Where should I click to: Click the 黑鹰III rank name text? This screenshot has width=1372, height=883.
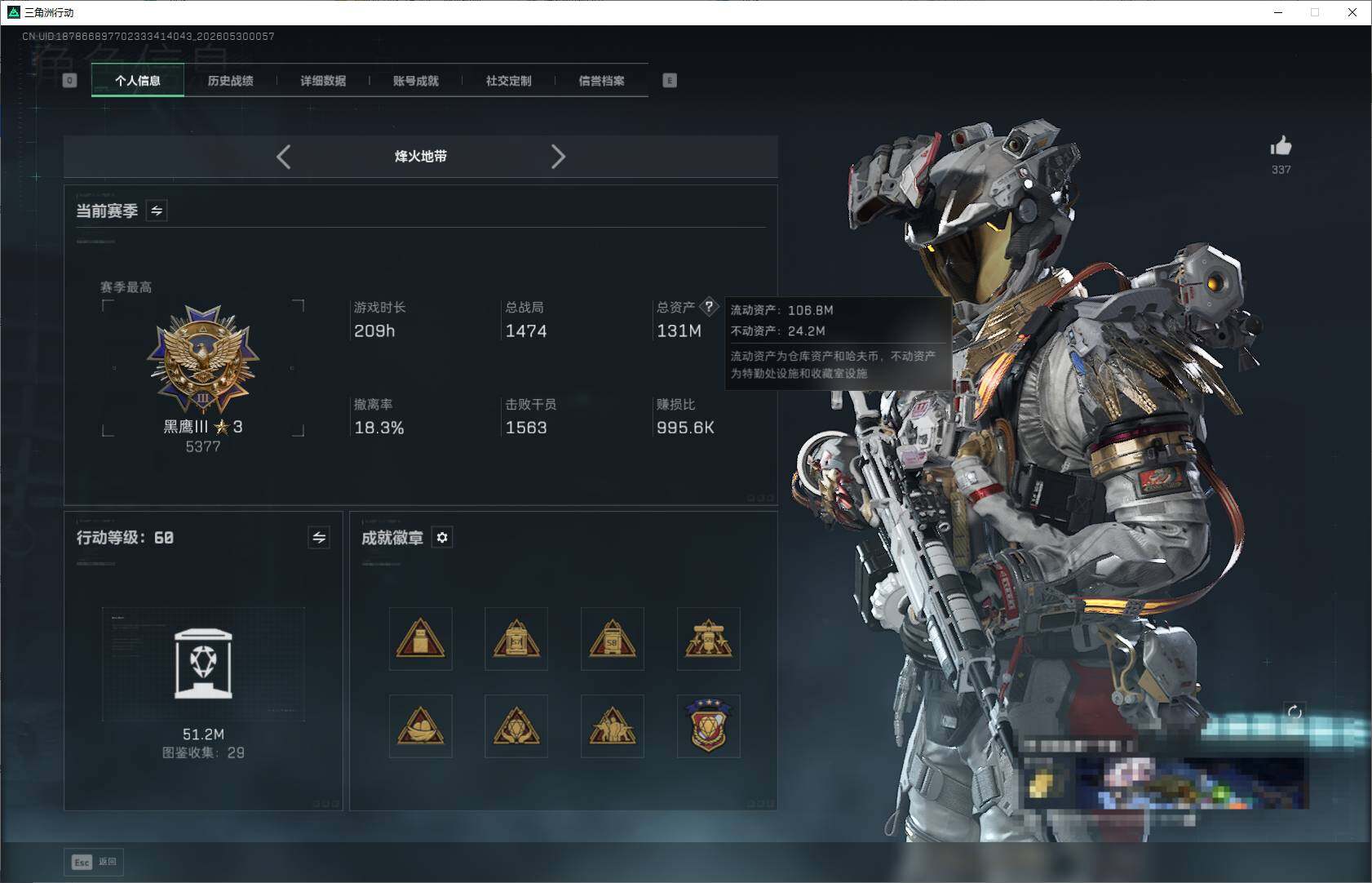[x=186, y=427]
